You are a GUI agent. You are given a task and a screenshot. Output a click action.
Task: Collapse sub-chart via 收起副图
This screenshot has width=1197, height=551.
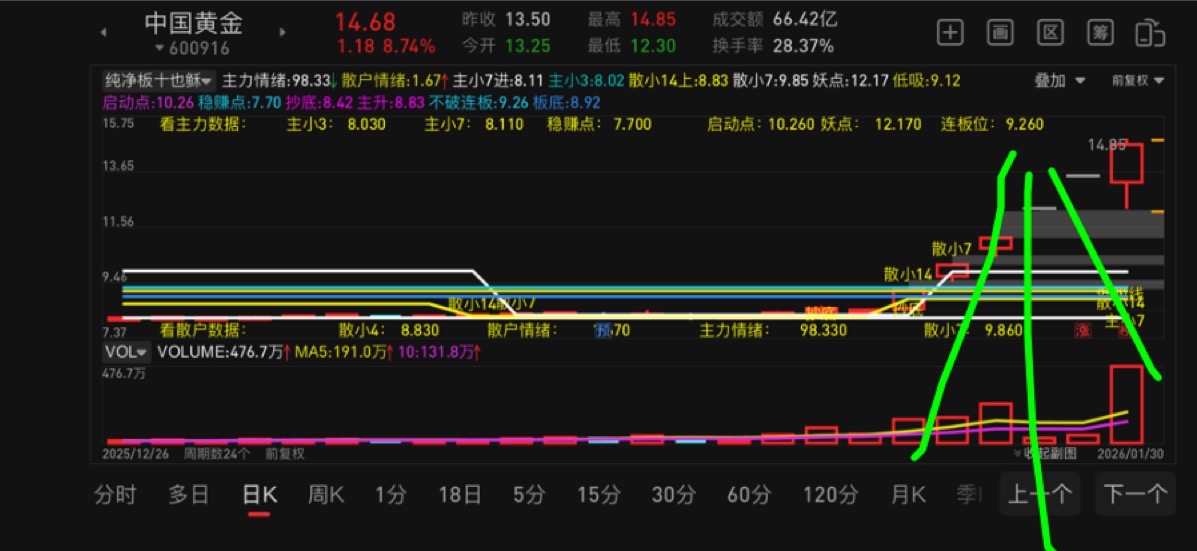click(1044, 453)
